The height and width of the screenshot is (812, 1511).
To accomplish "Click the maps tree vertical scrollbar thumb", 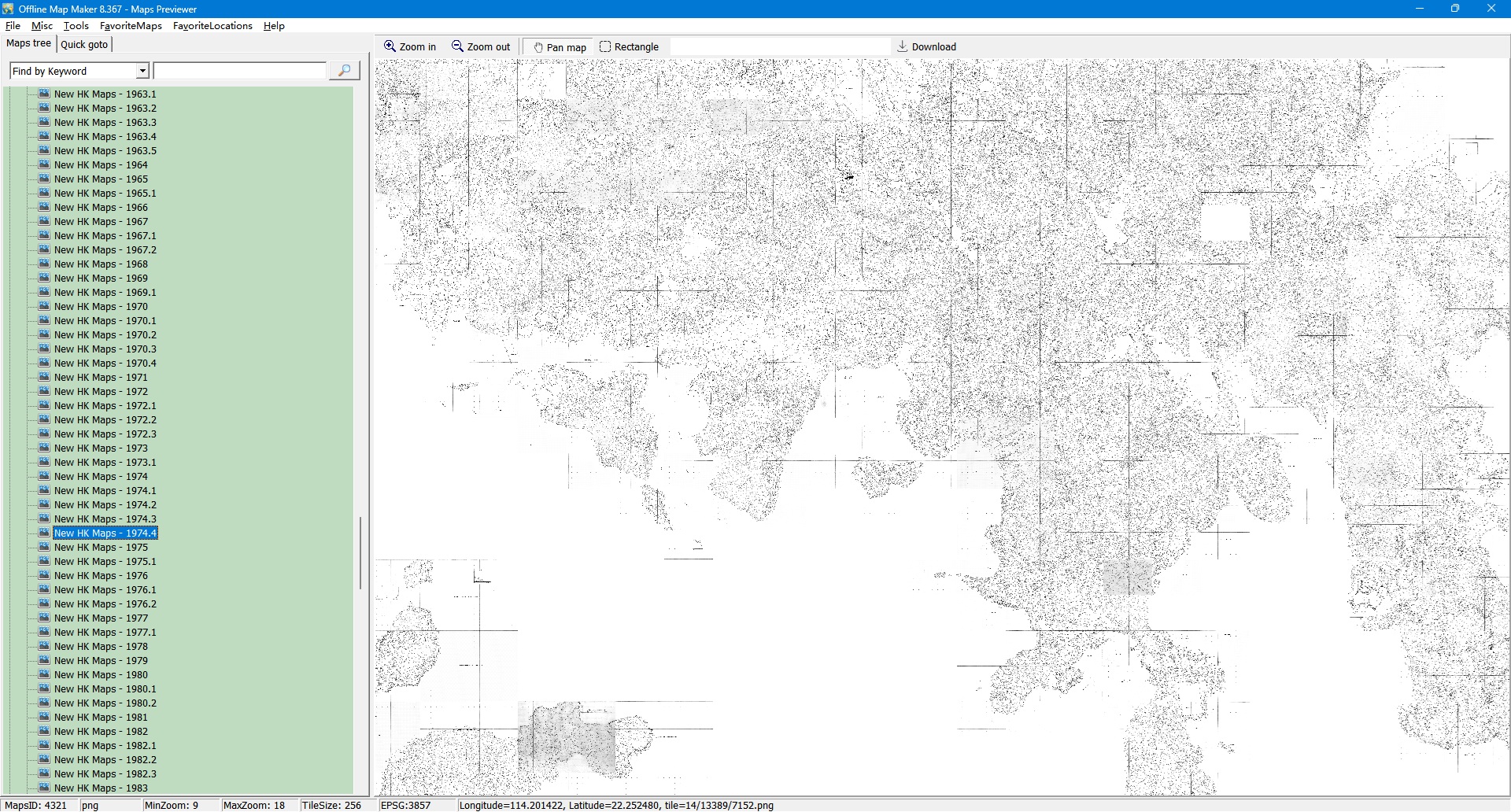I will click(x=360, y=552).
